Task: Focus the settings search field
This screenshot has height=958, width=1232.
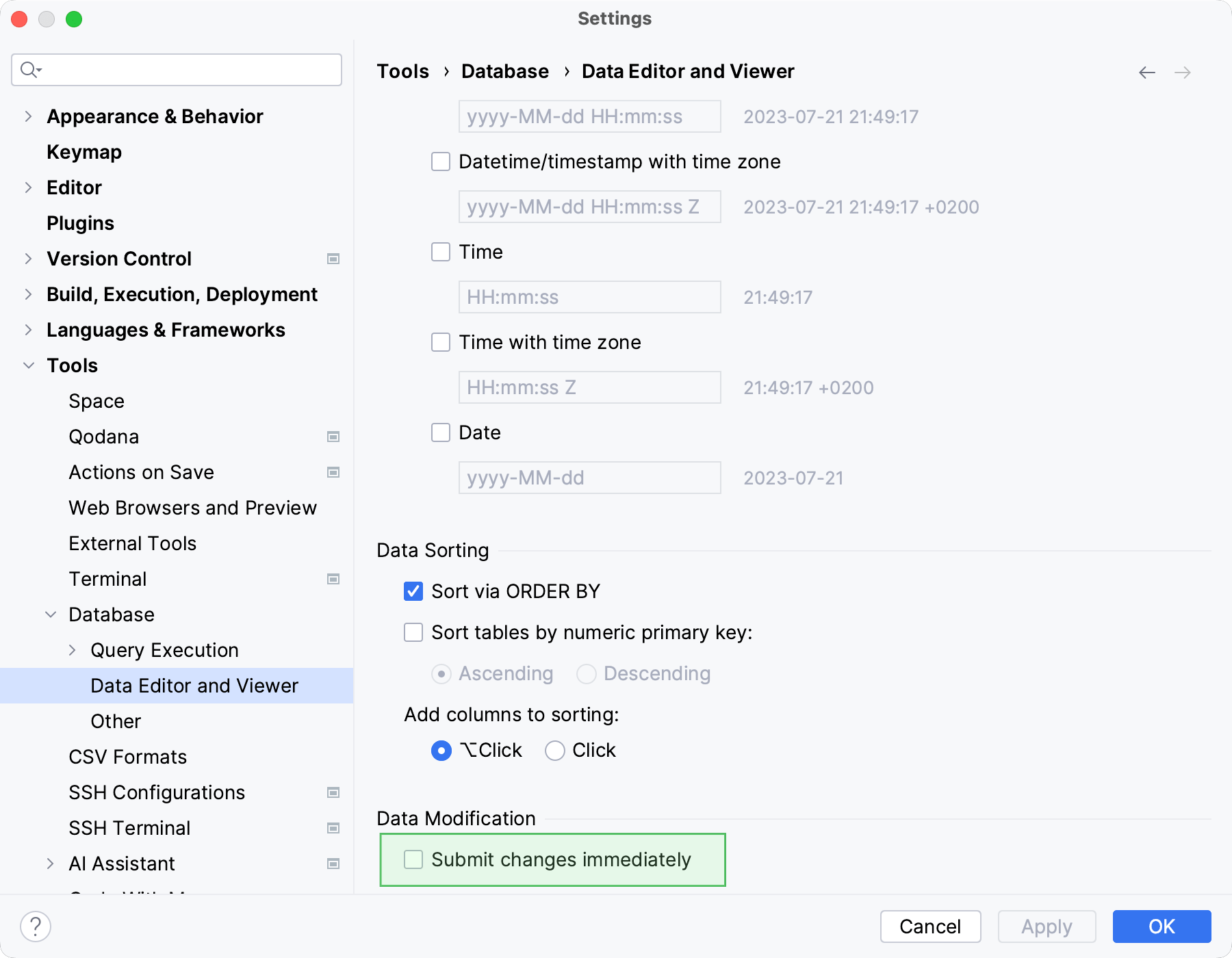Action: tap(185, 70)
